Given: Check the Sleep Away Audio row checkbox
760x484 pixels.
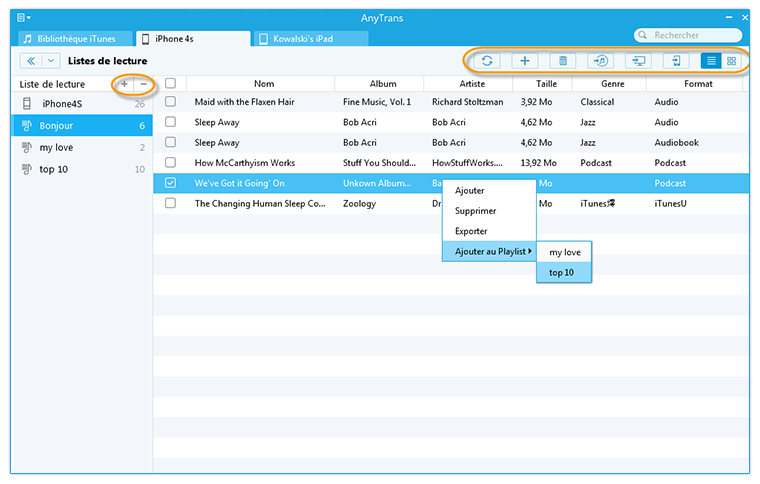Looking at the screenshot, I should point(170,122).
